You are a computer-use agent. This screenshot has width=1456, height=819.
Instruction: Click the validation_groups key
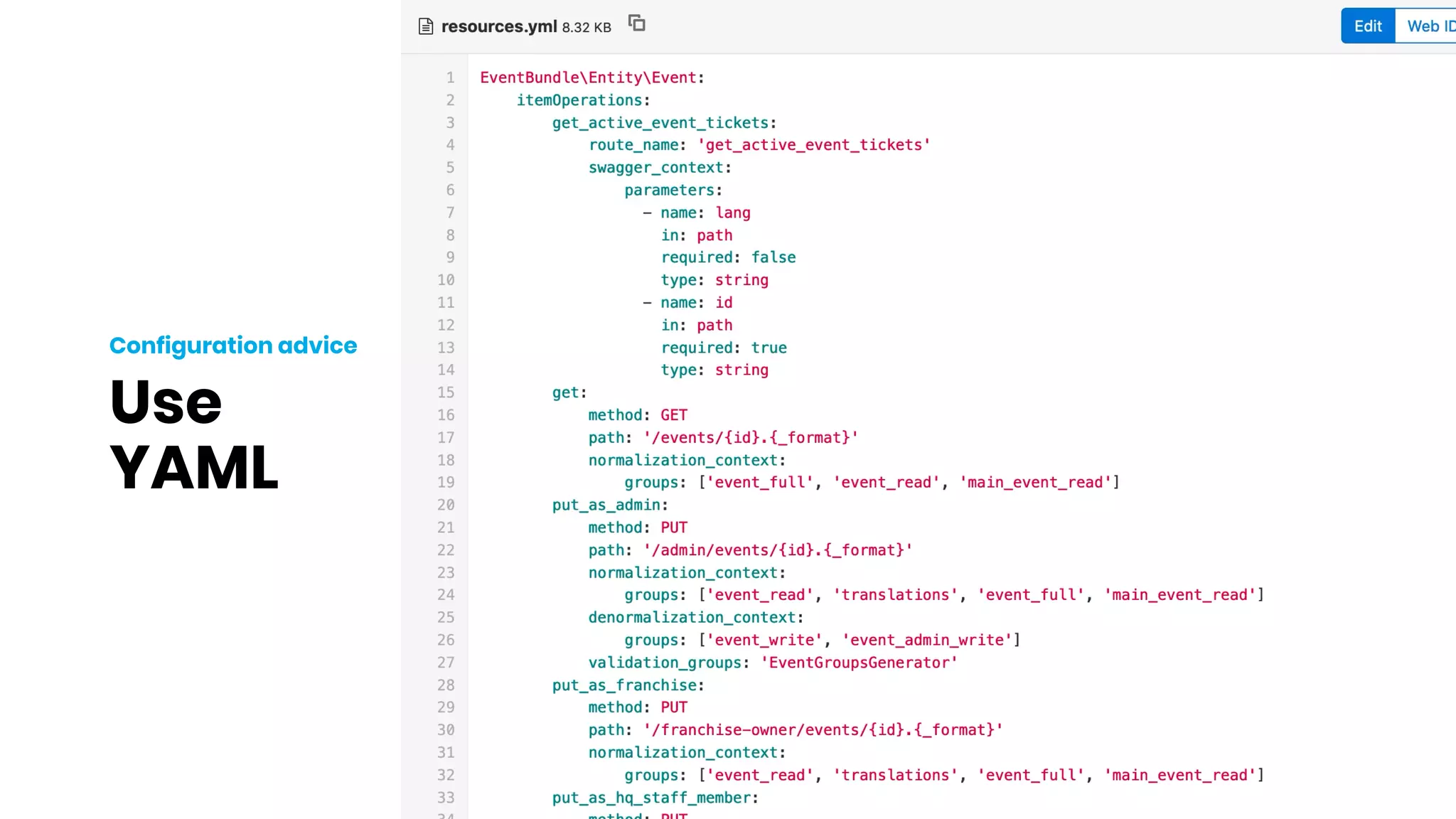[x=665, y=663]
